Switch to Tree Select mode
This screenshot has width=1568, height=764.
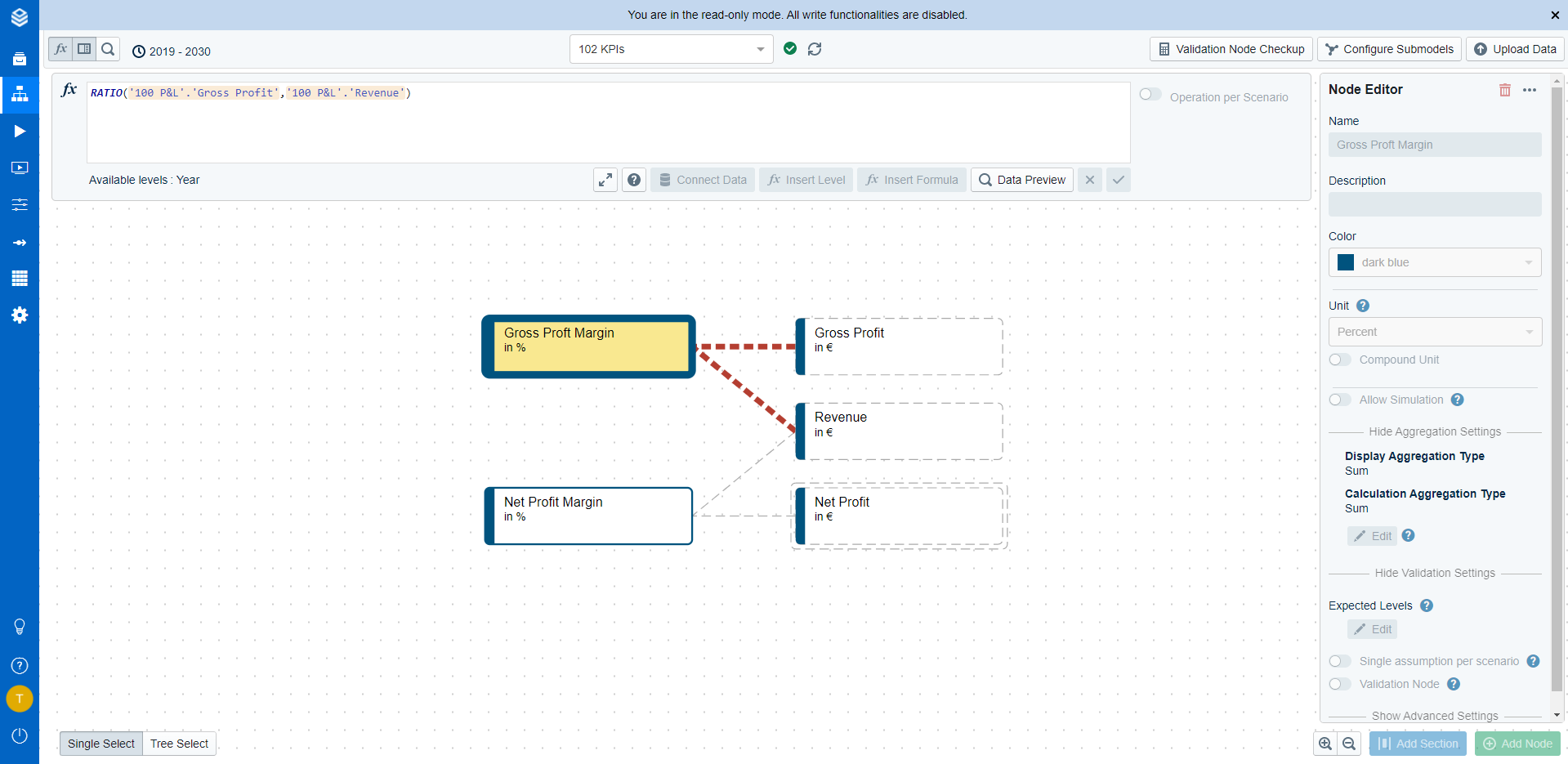tap(179, 744)
